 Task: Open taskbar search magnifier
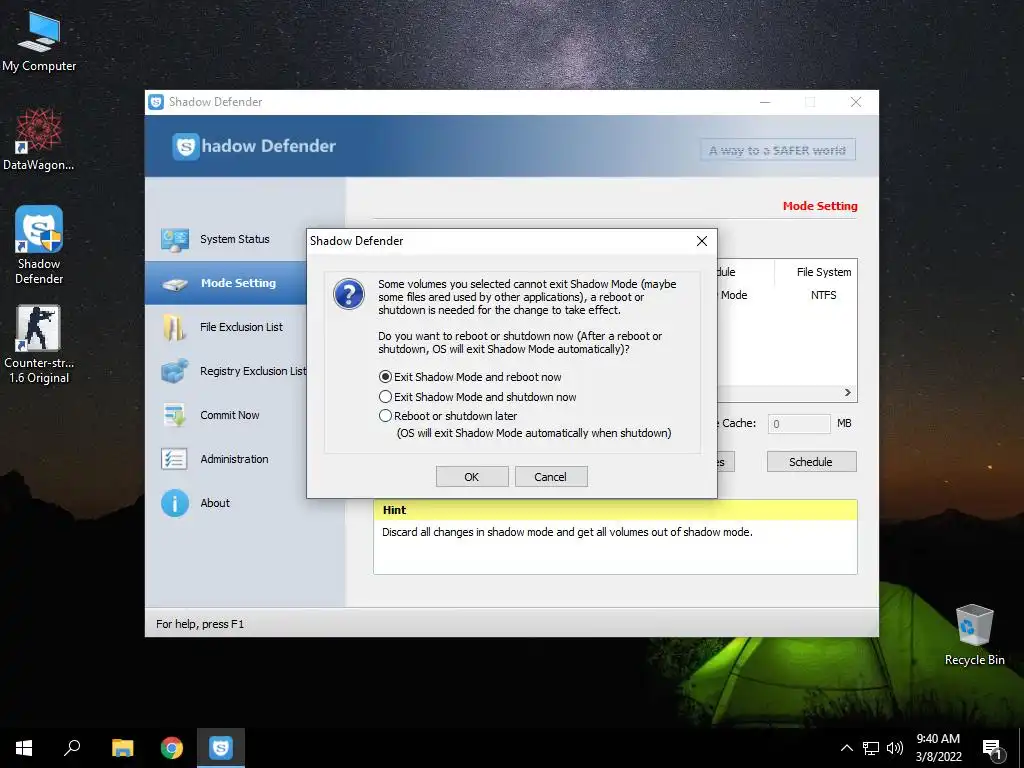click(72, 748)
